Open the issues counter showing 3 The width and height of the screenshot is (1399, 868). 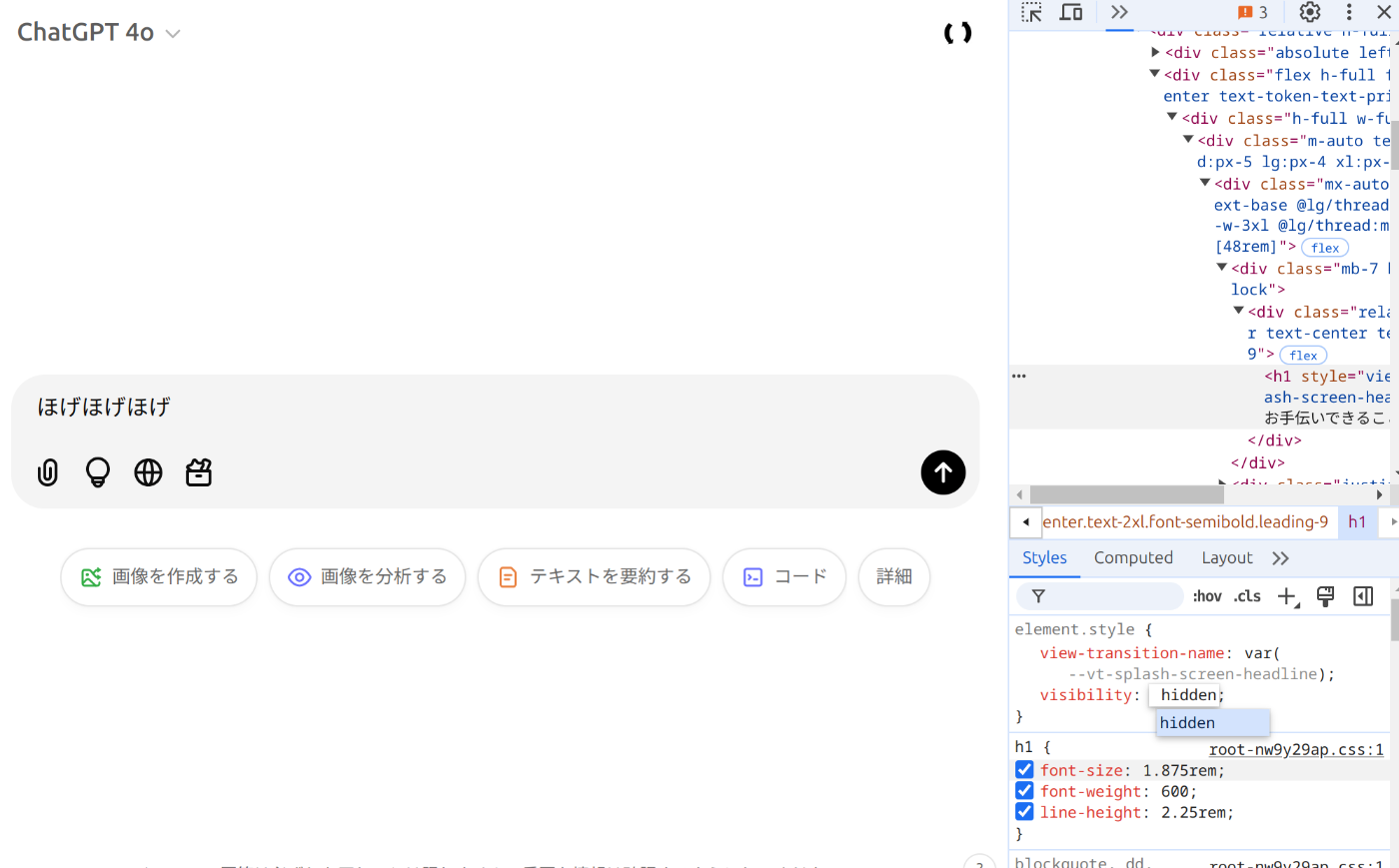click(x=1253, y=12)
